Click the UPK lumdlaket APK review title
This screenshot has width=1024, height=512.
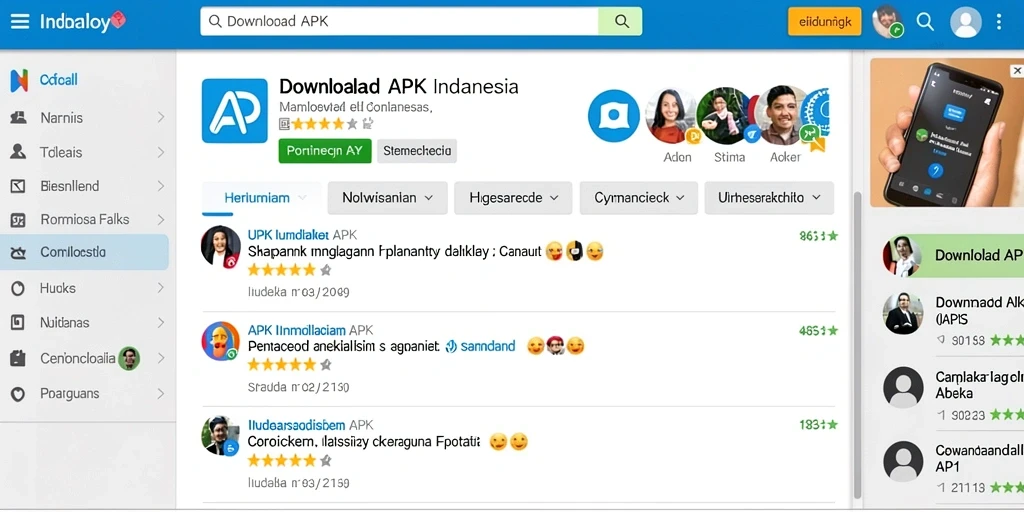click(302, 235)
